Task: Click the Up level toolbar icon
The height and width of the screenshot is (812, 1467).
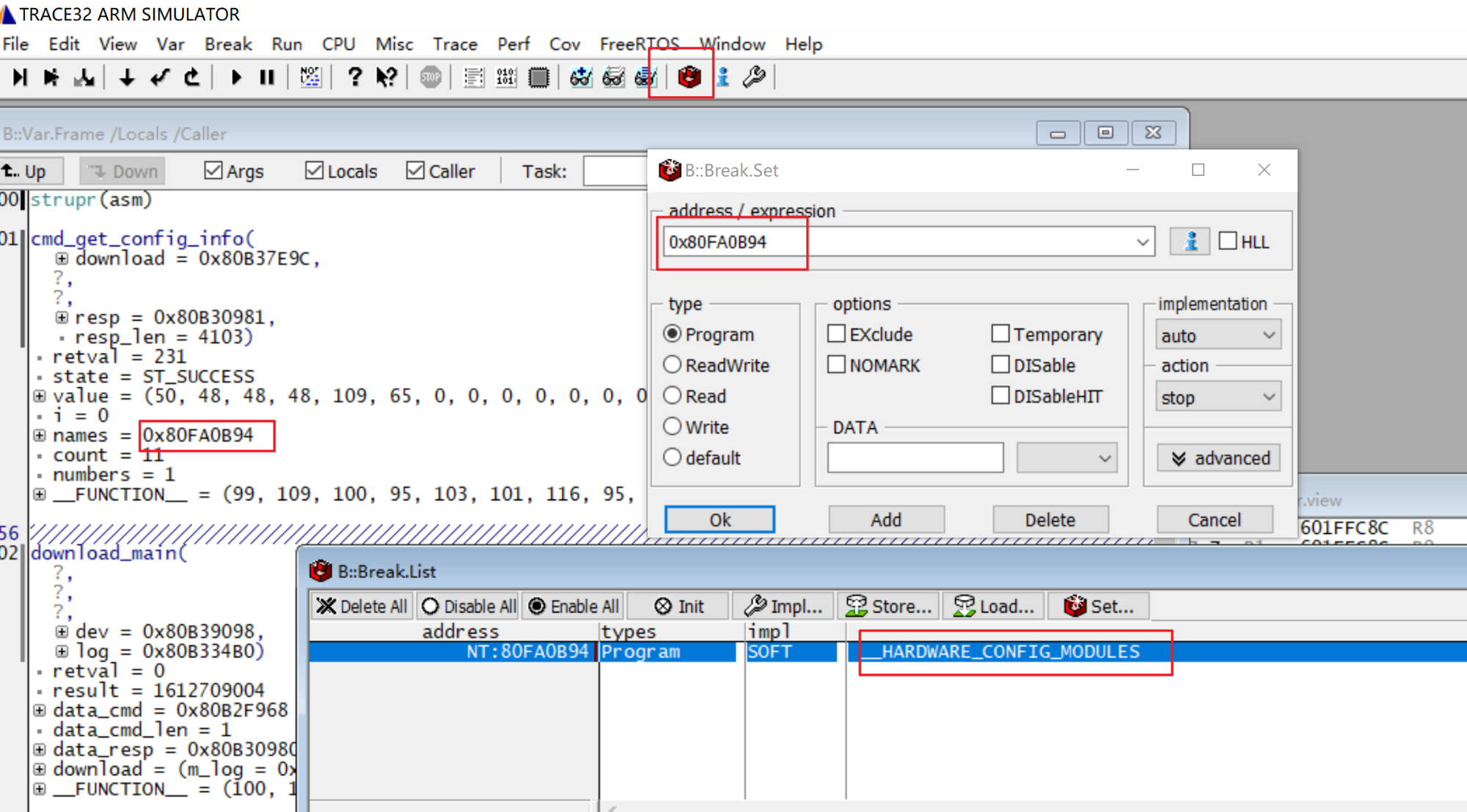Action: coord(192,77)
